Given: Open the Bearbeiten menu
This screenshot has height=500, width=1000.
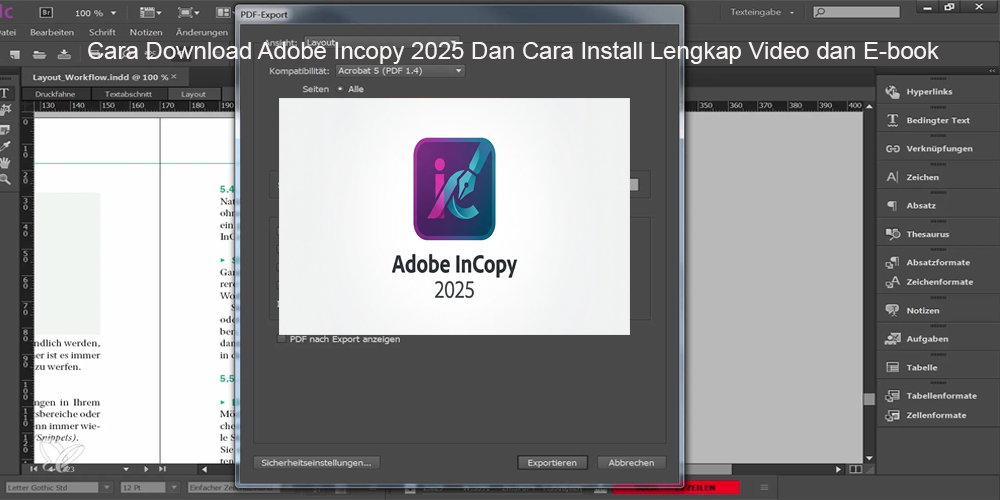Looking at the screenshot, I should coord(52,32).
